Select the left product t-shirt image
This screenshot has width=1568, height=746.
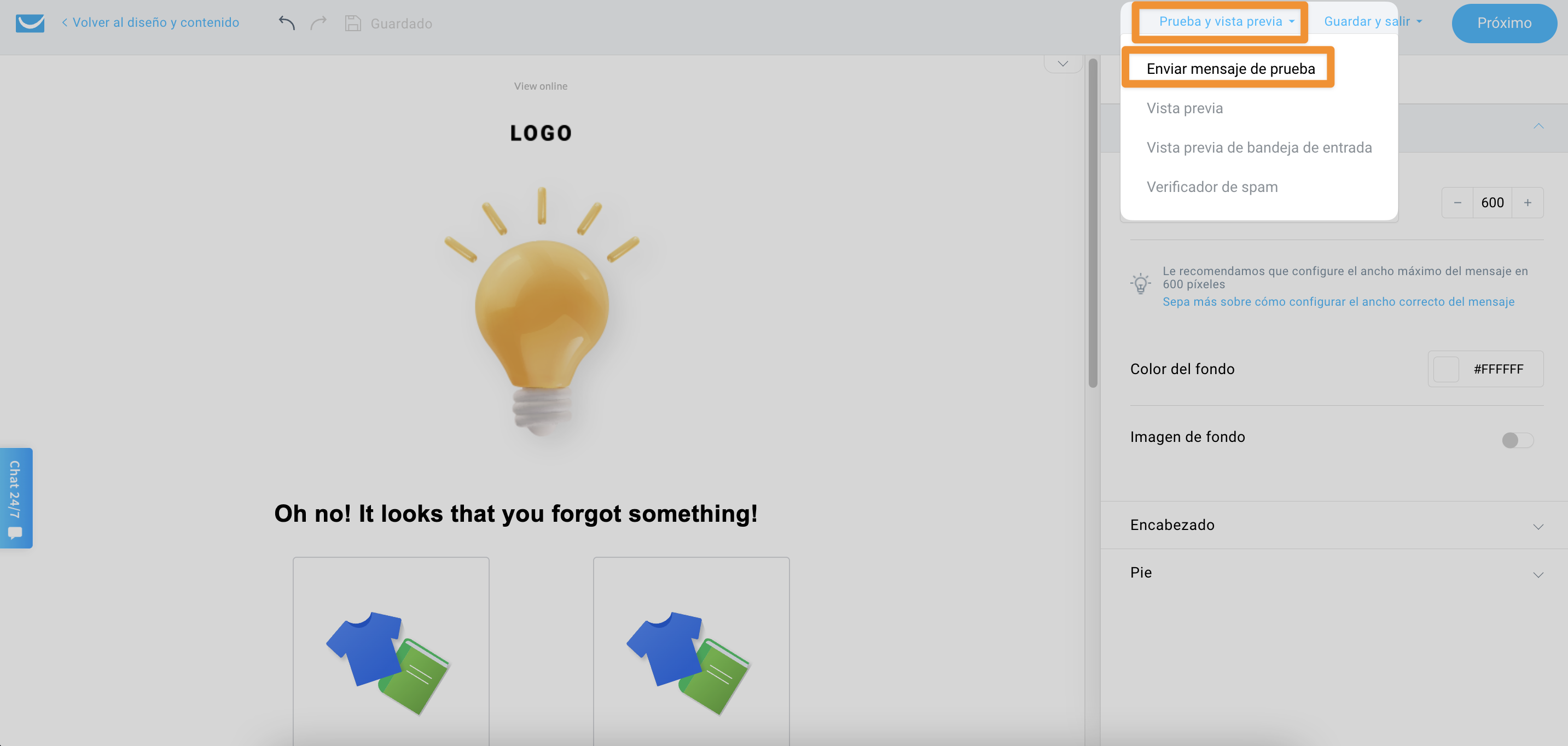[x=388, y=663]
